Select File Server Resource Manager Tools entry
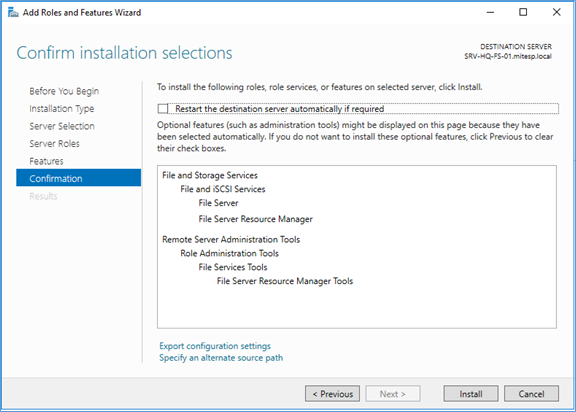This screenshot has width=576, height=412. [285, 281]
